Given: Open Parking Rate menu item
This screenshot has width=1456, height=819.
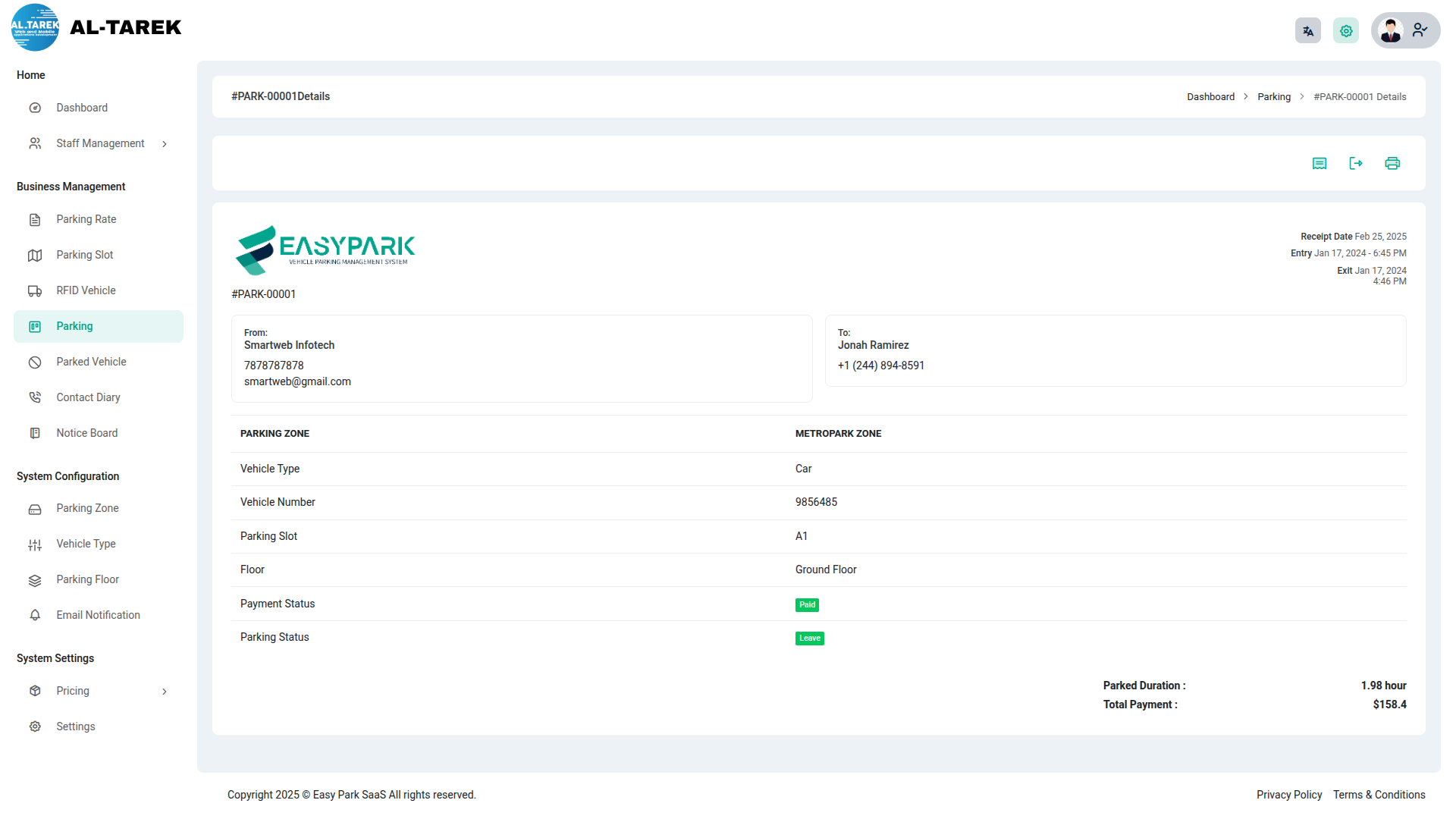Looking at the screenshot, I should point(86,219).
